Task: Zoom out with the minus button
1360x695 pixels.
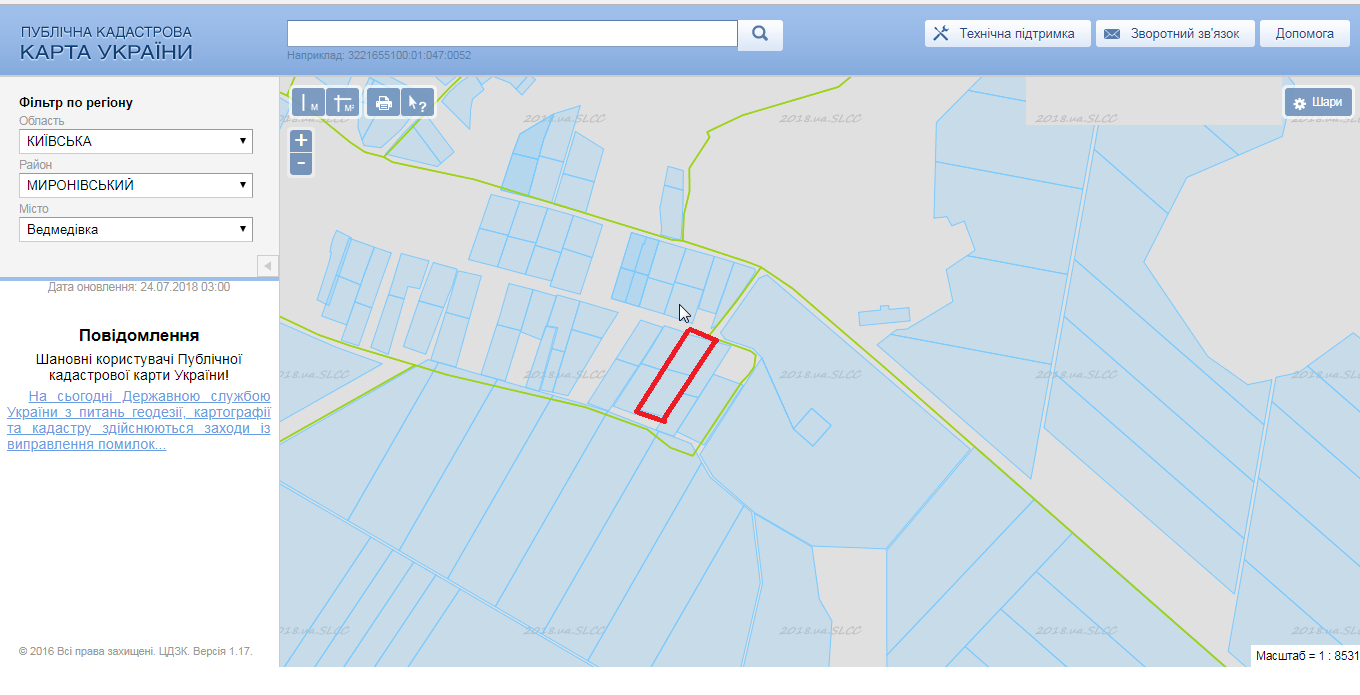Action: (x=301, y=163)
